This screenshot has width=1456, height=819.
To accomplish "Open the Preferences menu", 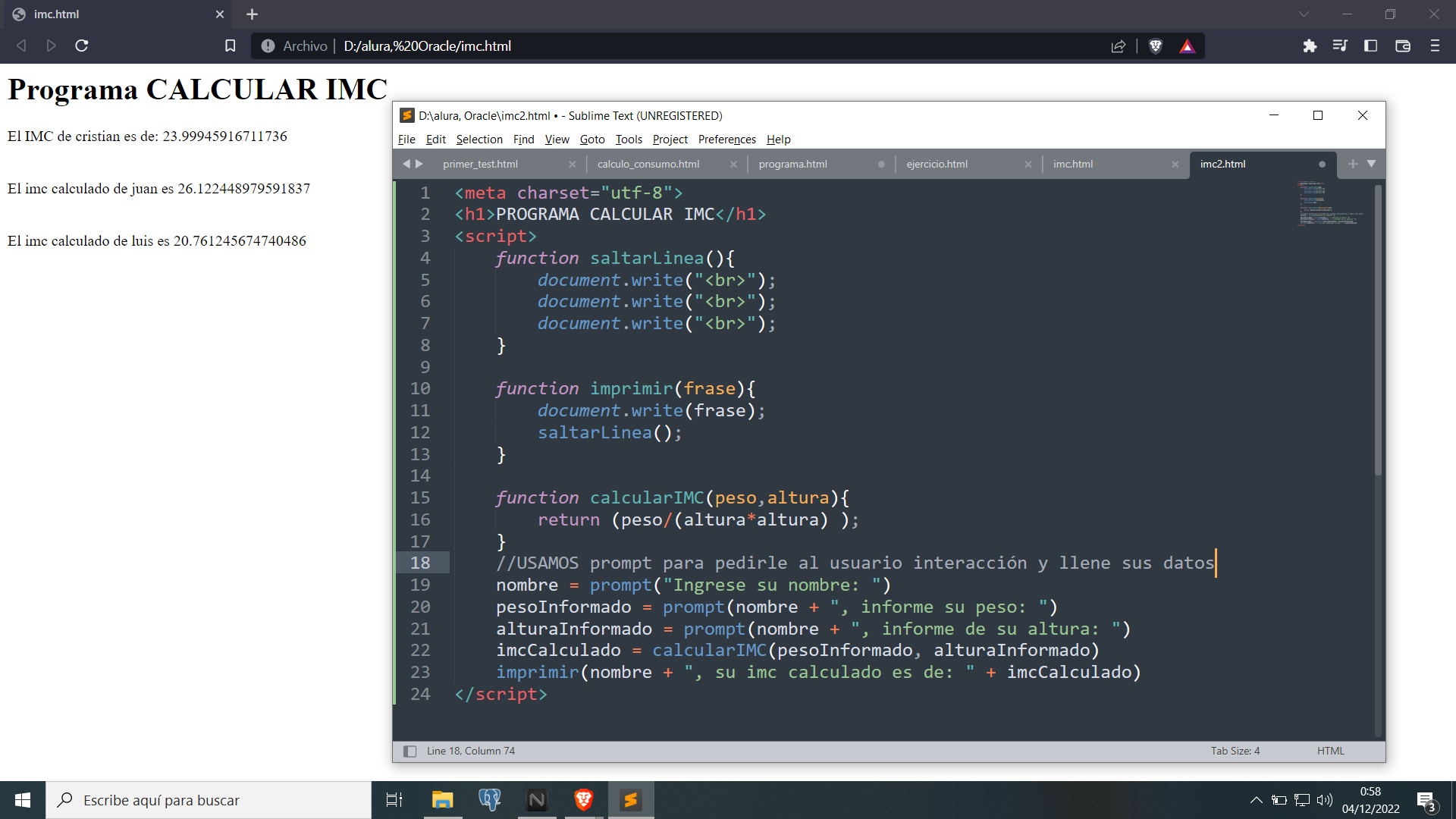I will [727, 140].
